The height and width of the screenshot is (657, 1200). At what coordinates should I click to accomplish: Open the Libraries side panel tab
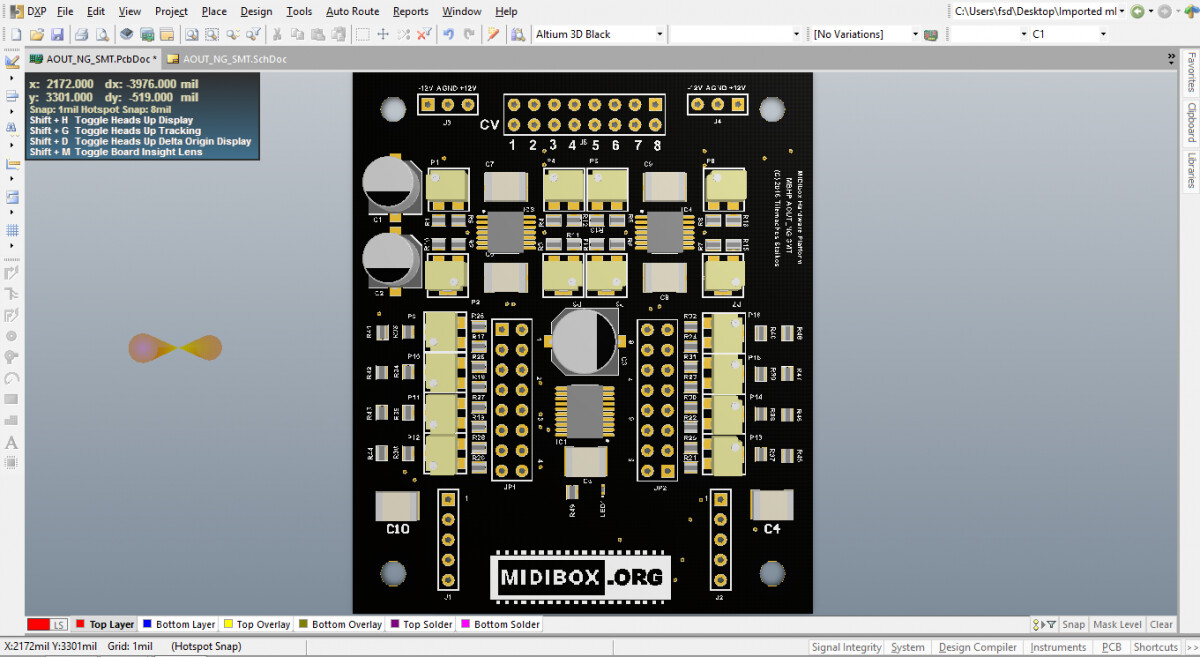click(1191, 170)
